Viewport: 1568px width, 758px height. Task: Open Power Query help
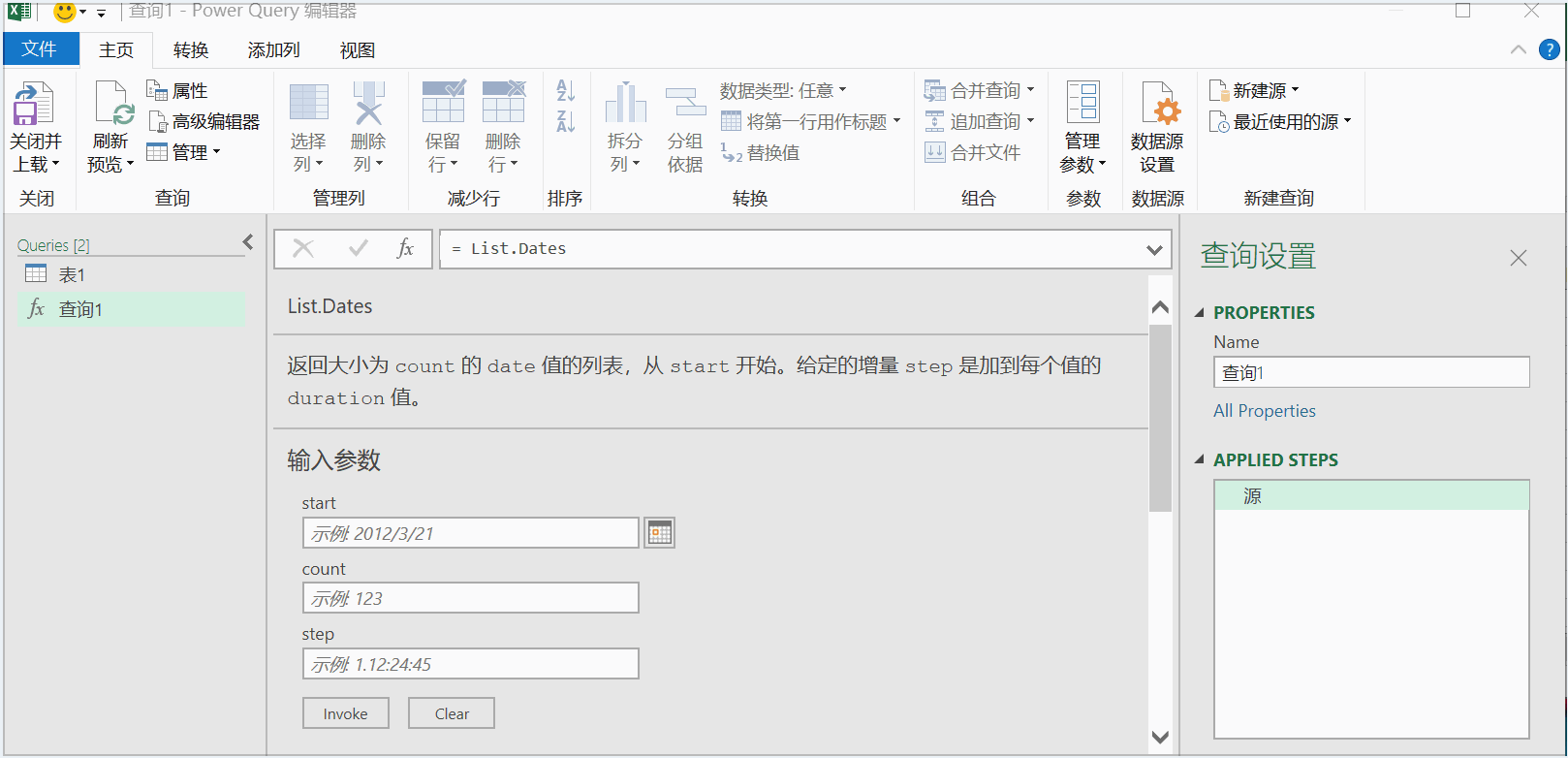[1550, 49]
